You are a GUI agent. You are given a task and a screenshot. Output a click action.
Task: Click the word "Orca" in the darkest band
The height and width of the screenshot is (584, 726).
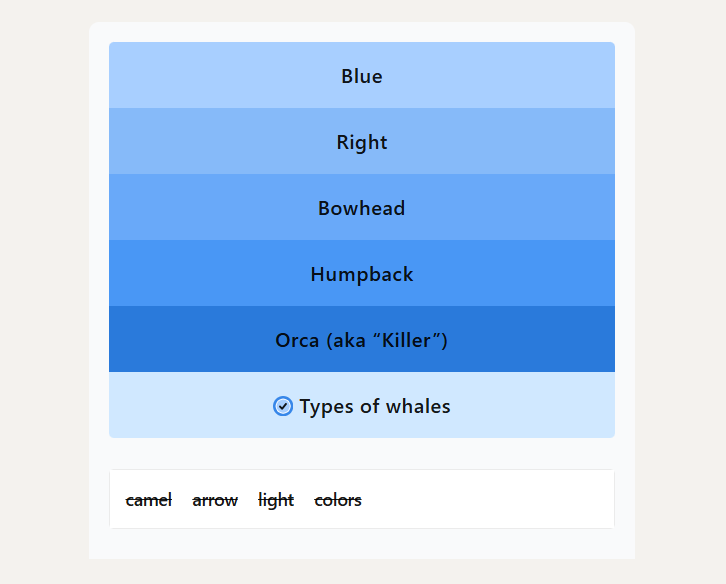297,340
